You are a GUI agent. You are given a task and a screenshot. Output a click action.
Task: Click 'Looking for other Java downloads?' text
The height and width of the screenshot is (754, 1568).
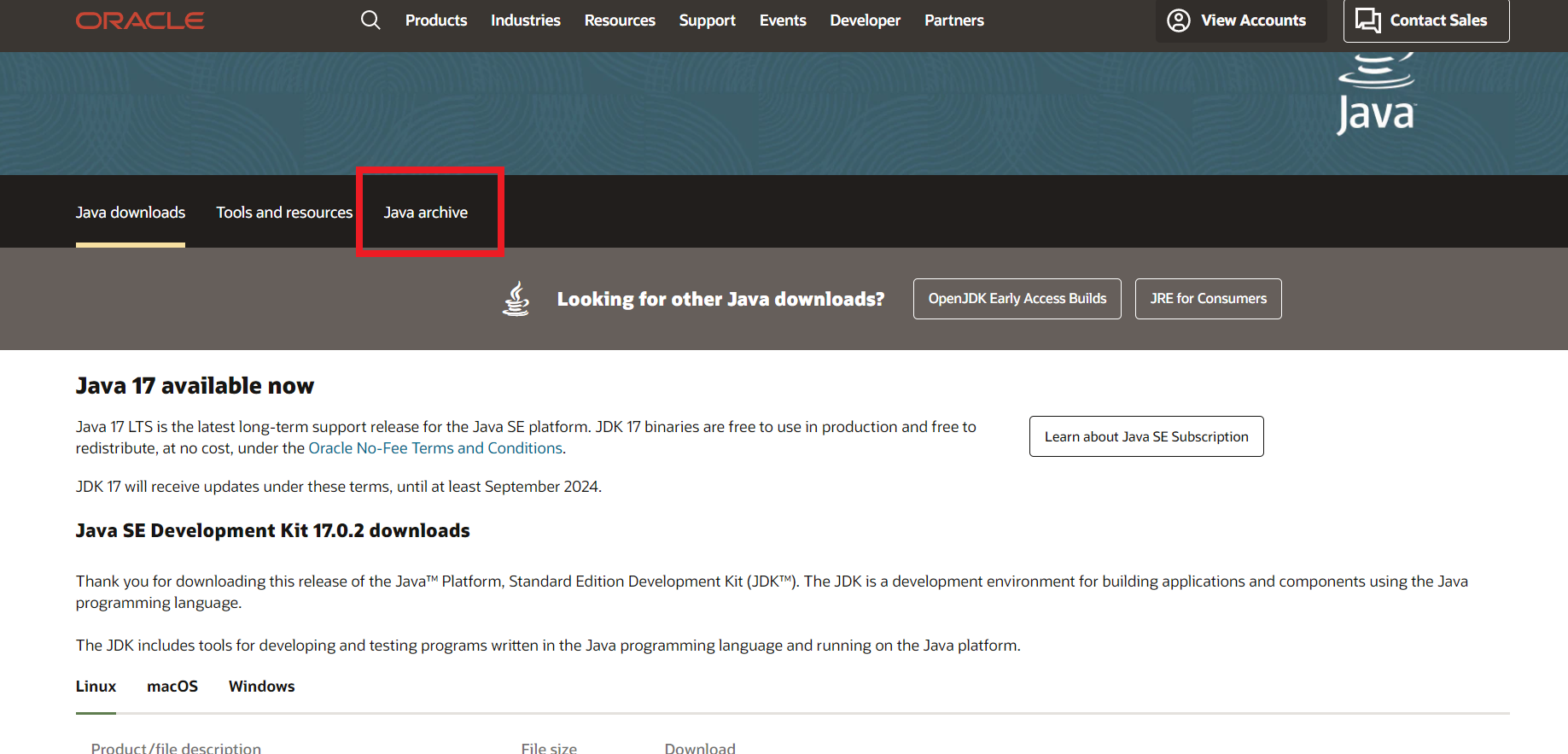point(721,299)
